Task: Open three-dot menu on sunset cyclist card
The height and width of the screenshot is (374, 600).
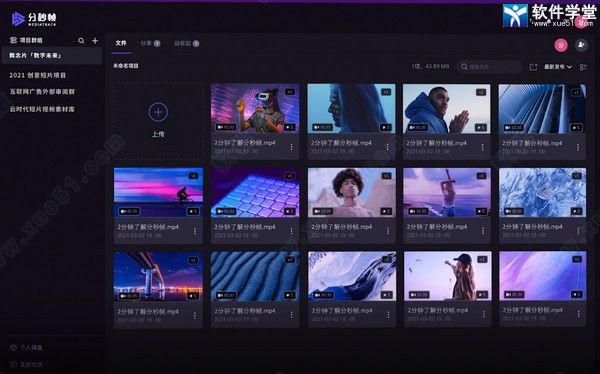Action: coord(195,231)
